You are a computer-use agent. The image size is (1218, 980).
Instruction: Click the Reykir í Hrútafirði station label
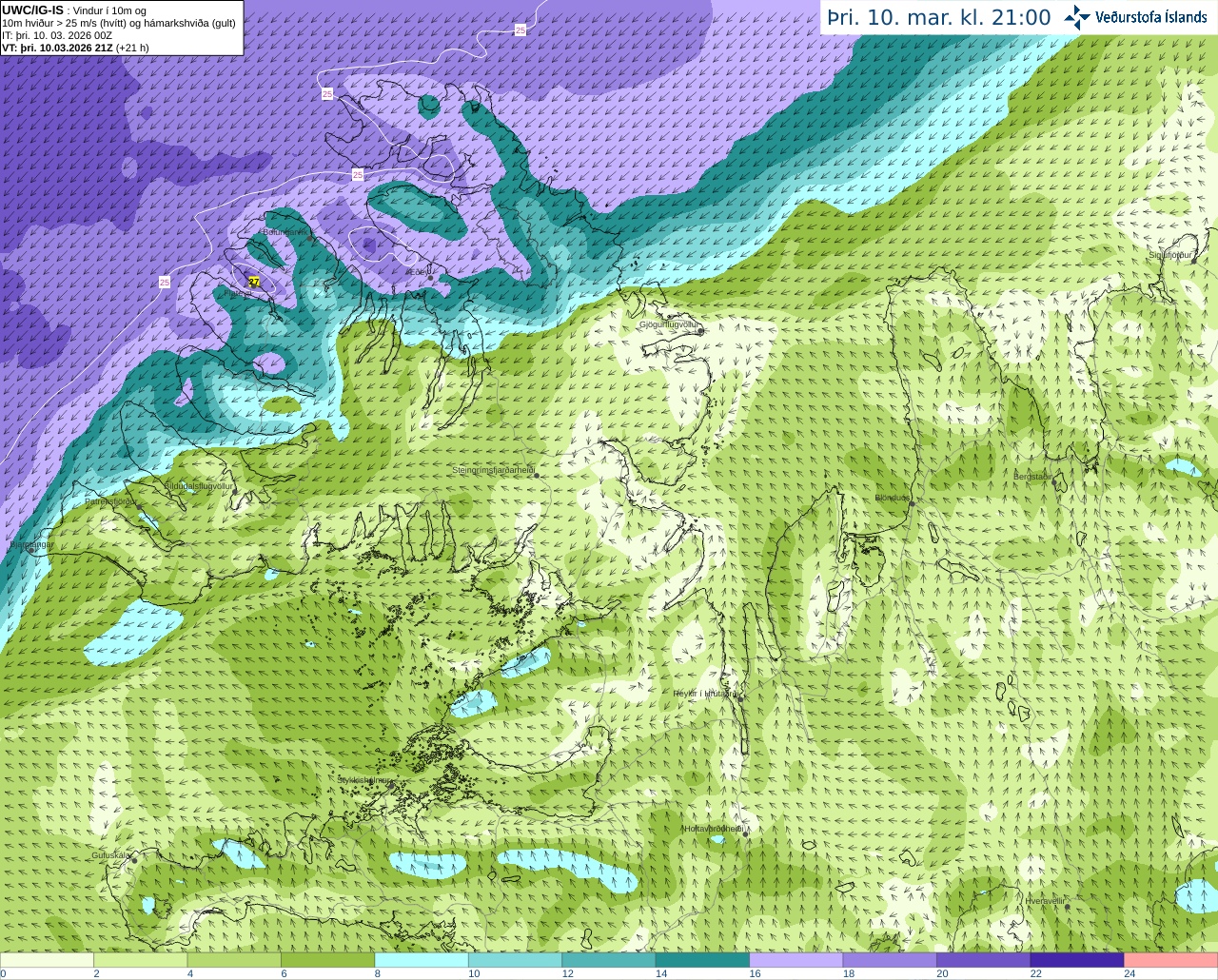click(x=705, y=694)
